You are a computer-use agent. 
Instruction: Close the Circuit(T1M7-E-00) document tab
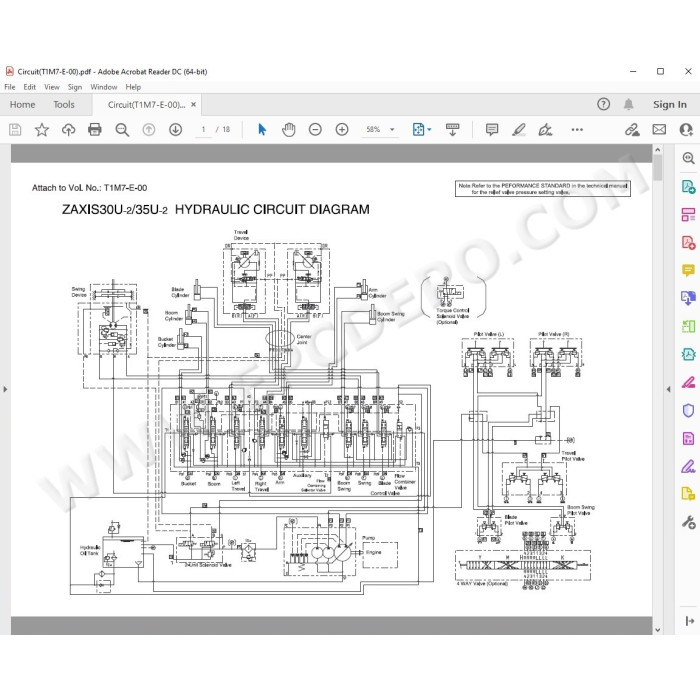pos(193,104)
